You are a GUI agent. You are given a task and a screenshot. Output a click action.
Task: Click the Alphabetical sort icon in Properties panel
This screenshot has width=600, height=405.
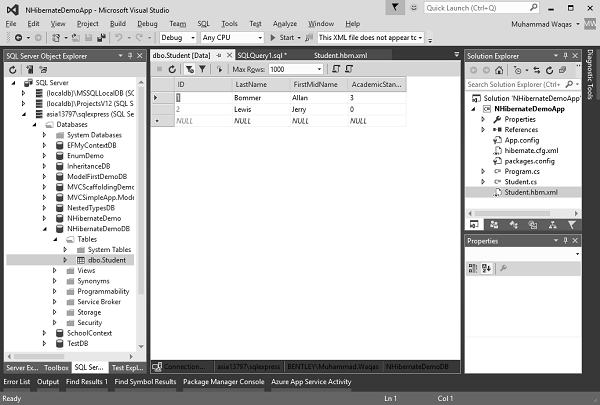(x=487, y=268)
